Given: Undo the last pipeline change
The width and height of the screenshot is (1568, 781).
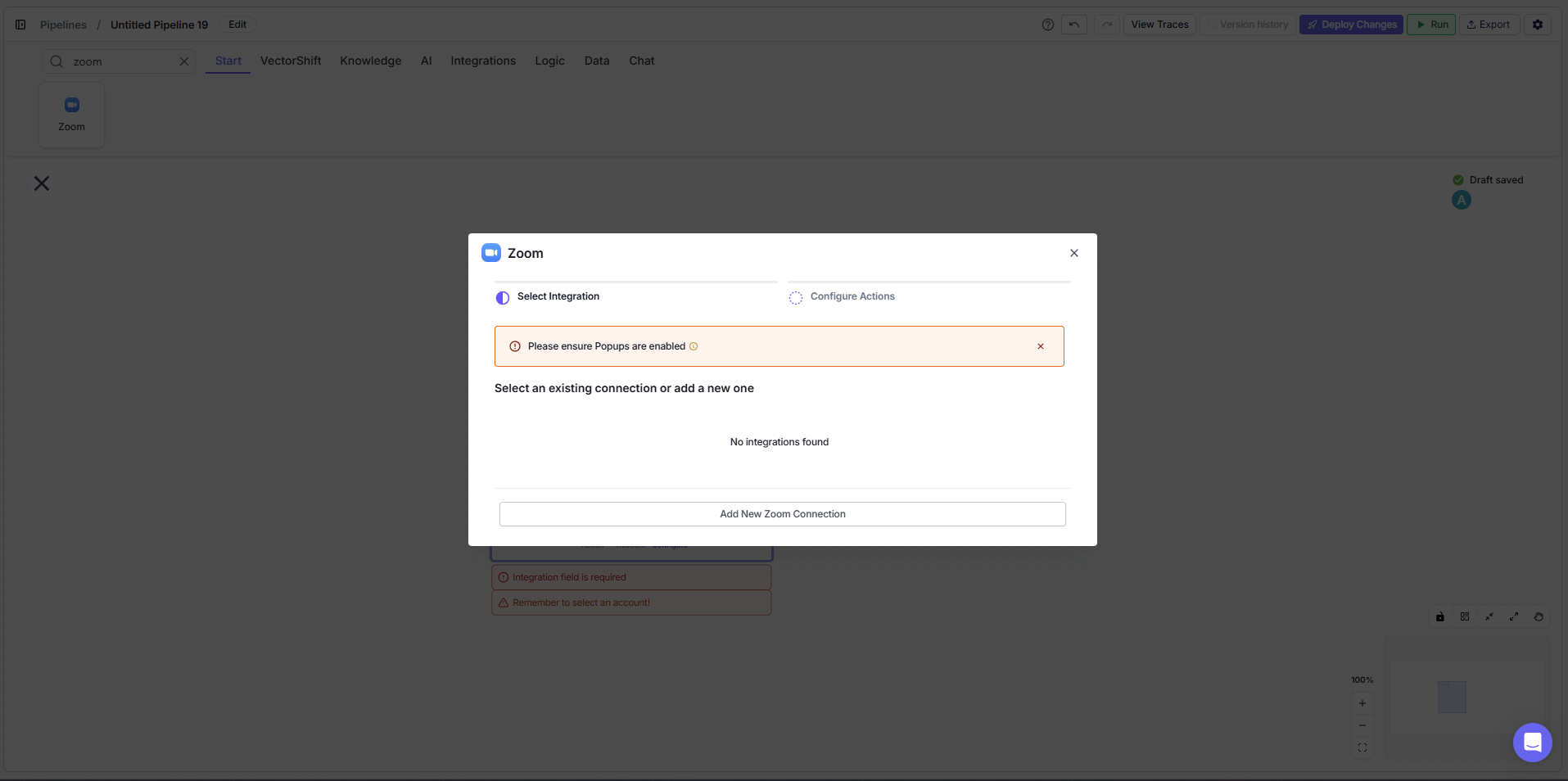Looking at the screenshot, I should point(1074,25).
